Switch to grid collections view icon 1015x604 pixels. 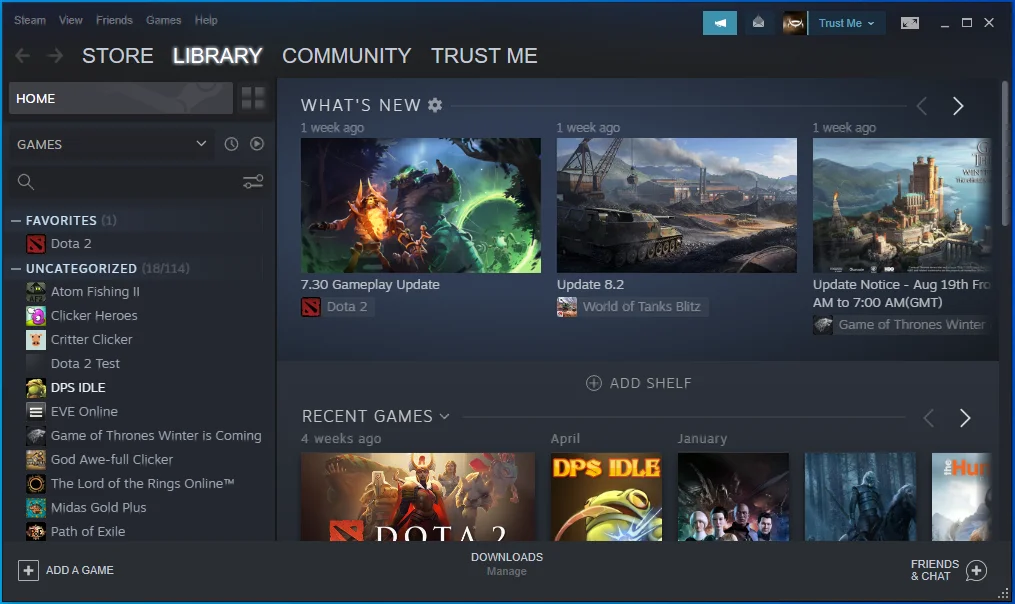[253, 98]
